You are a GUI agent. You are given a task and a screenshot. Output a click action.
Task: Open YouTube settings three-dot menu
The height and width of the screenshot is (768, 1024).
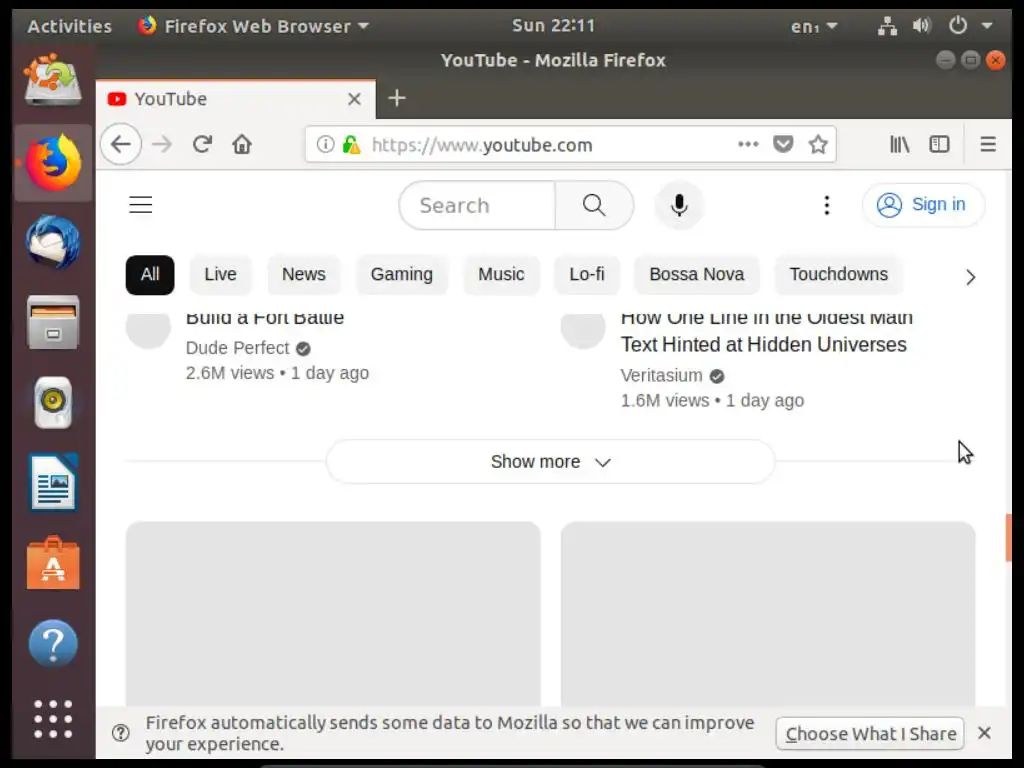[827, 205]
